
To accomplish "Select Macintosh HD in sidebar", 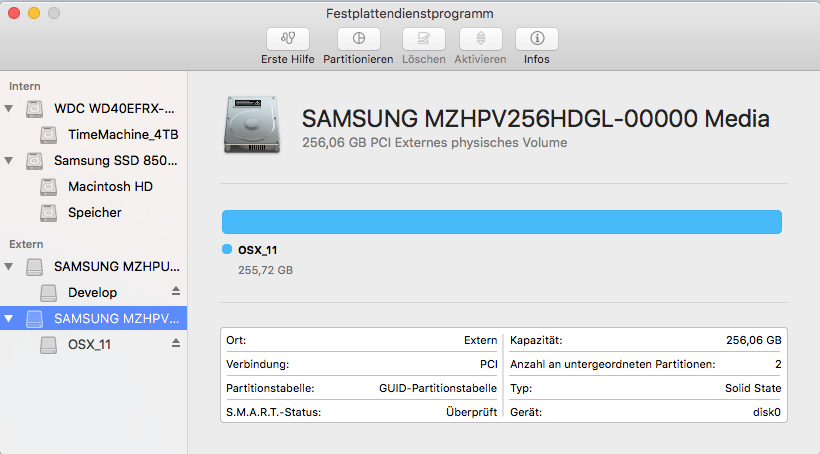I will pos(110,186).
